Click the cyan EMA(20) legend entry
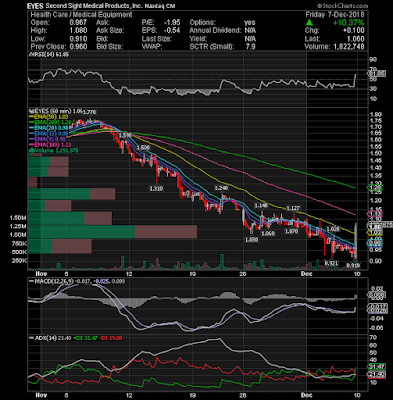Screen dimensions: 393x400 [x=50, y=128]
